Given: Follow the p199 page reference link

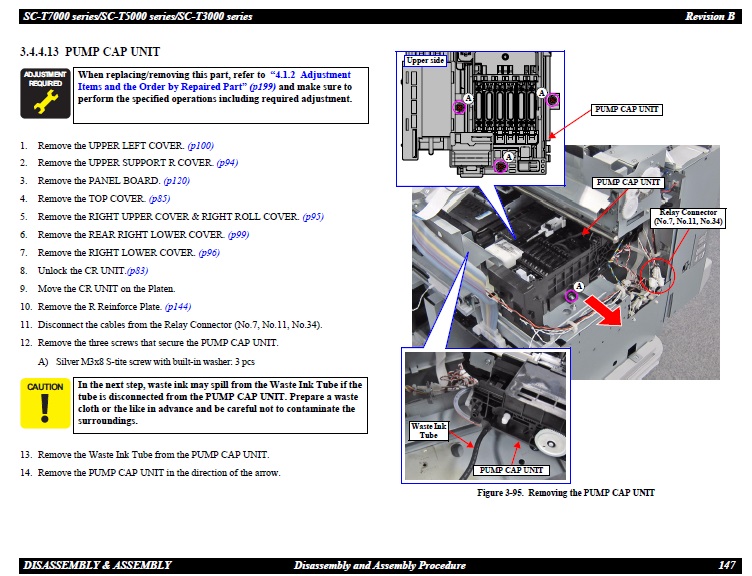Looking at the screenshot, I should coord(262,87).
